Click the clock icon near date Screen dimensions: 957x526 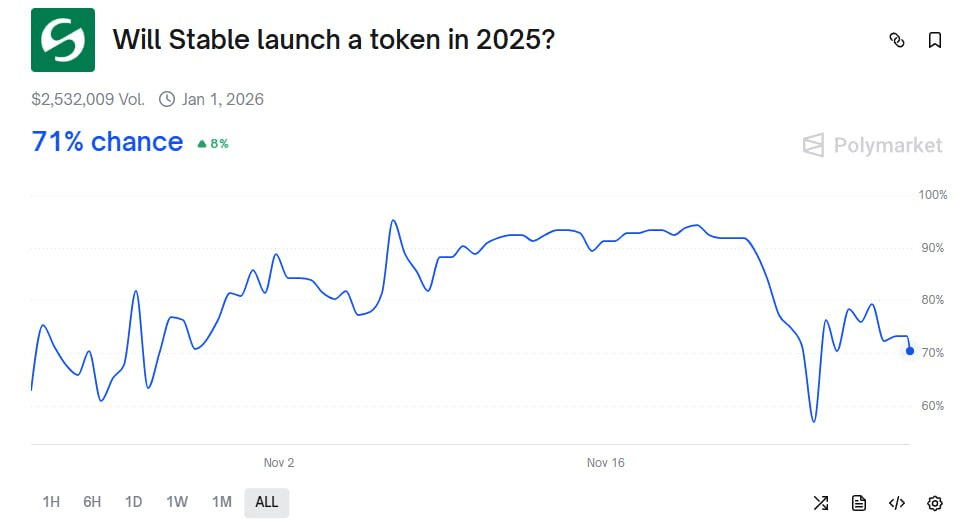[x=166, y=99]
